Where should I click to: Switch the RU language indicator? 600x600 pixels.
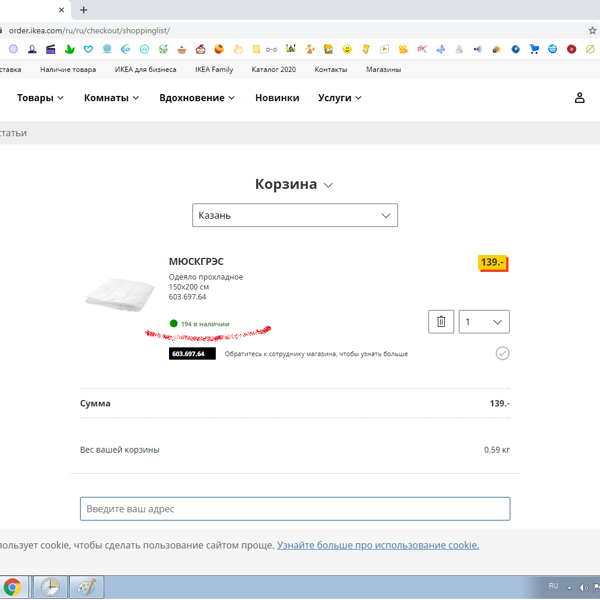point(553,586)
